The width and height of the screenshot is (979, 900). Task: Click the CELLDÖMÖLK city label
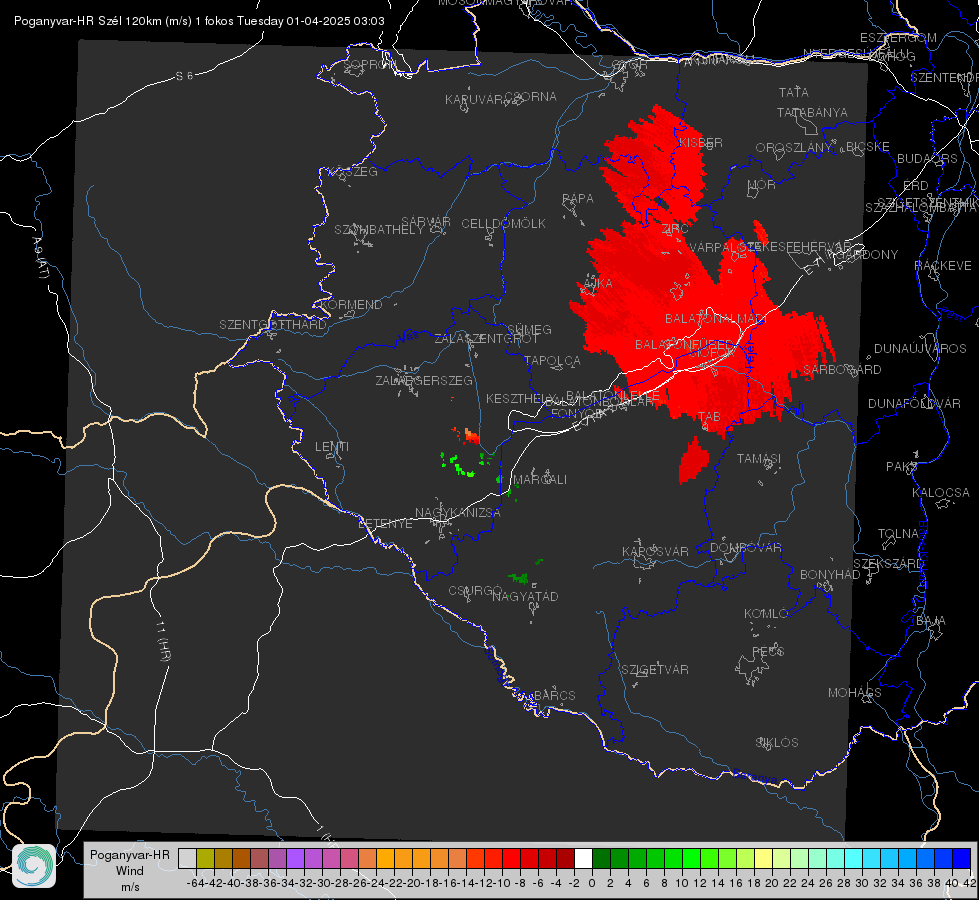[504, 224]
